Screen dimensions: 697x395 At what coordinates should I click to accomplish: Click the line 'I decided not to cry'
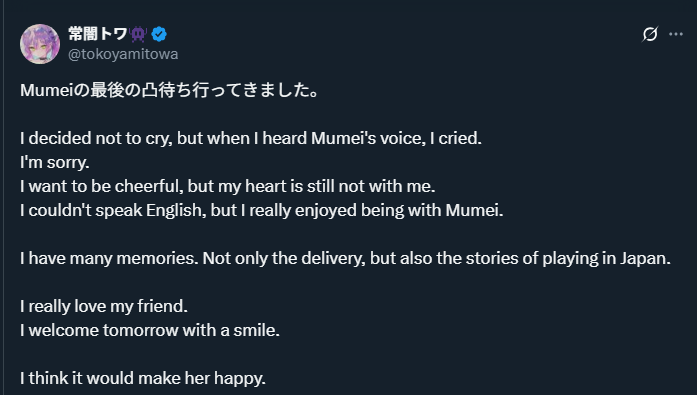click(x=251, y=138)
